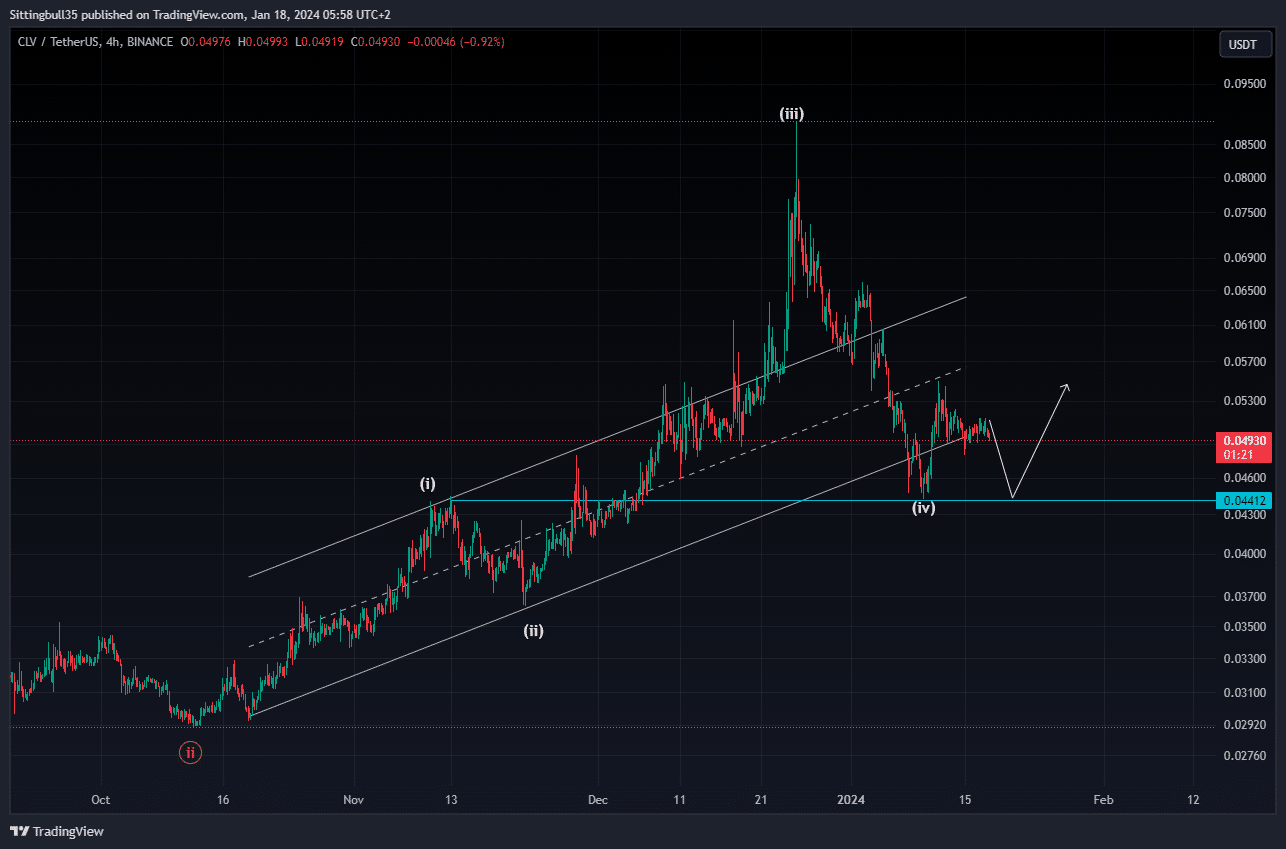Image resolution: width=1286 pixels, height=849 pixels.
Task: Select the (iv) wave label
Action: coord(923,508)
